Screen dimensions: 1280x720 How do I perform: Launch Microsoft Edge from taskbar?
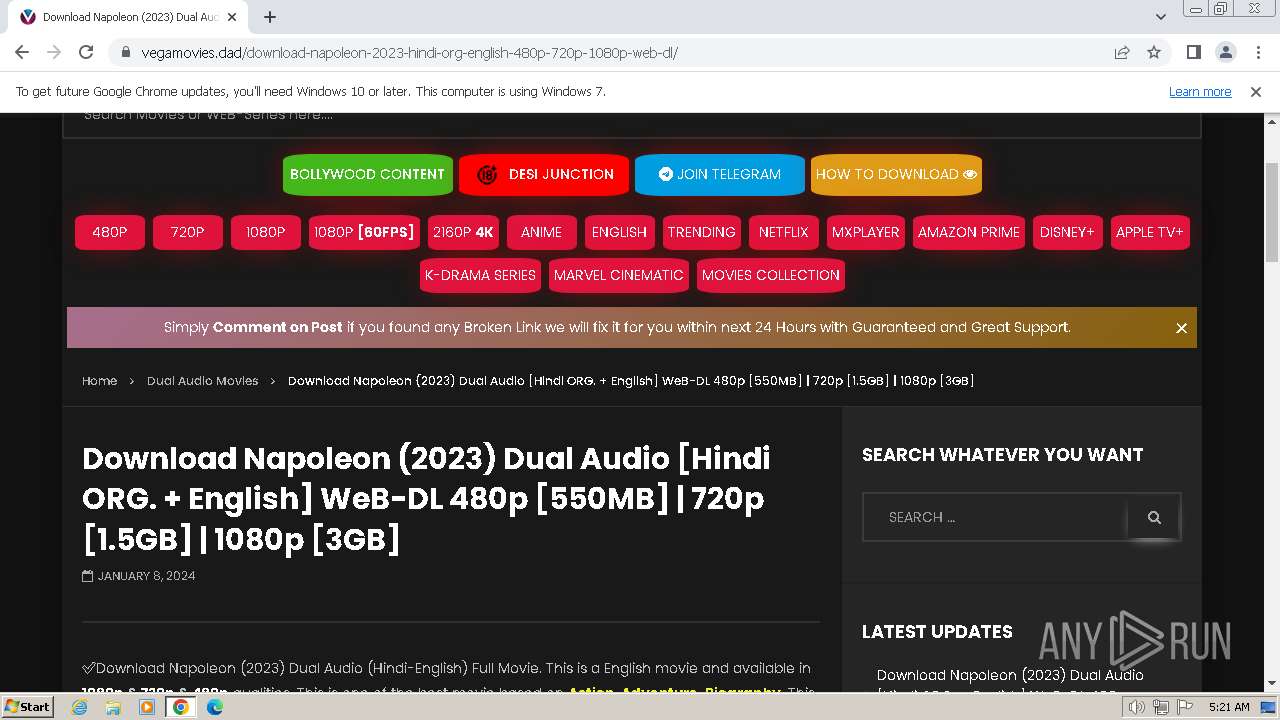coord(215,707)
